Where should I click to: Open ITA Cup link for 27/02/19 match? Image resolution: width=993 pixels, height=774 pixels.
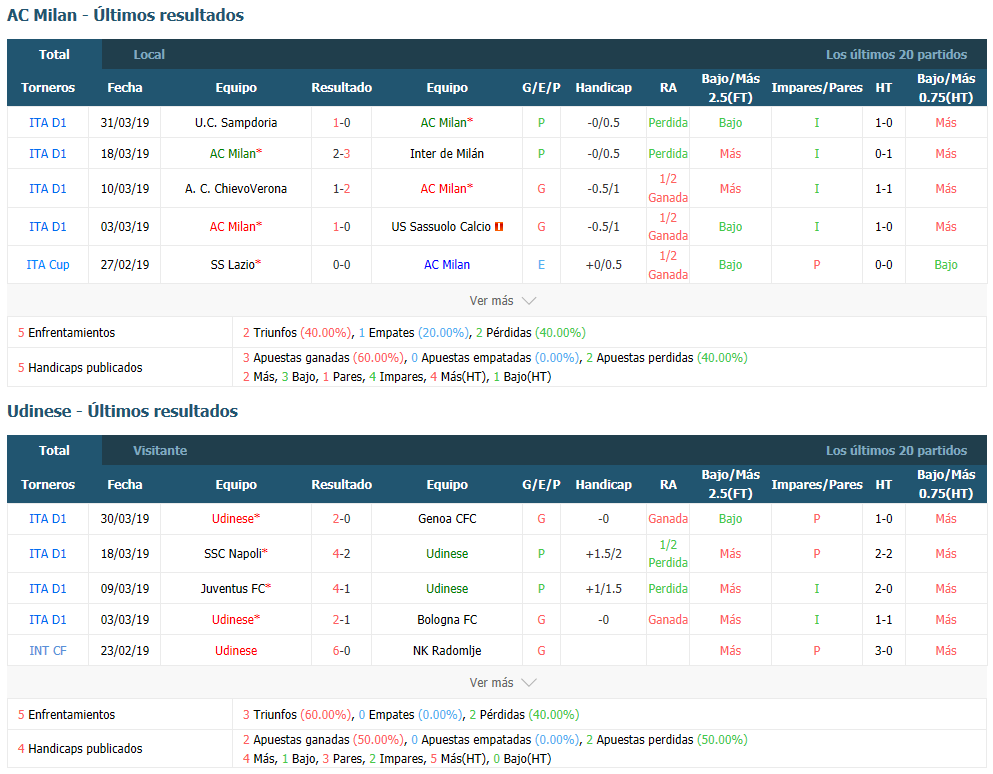coord(47,265)
